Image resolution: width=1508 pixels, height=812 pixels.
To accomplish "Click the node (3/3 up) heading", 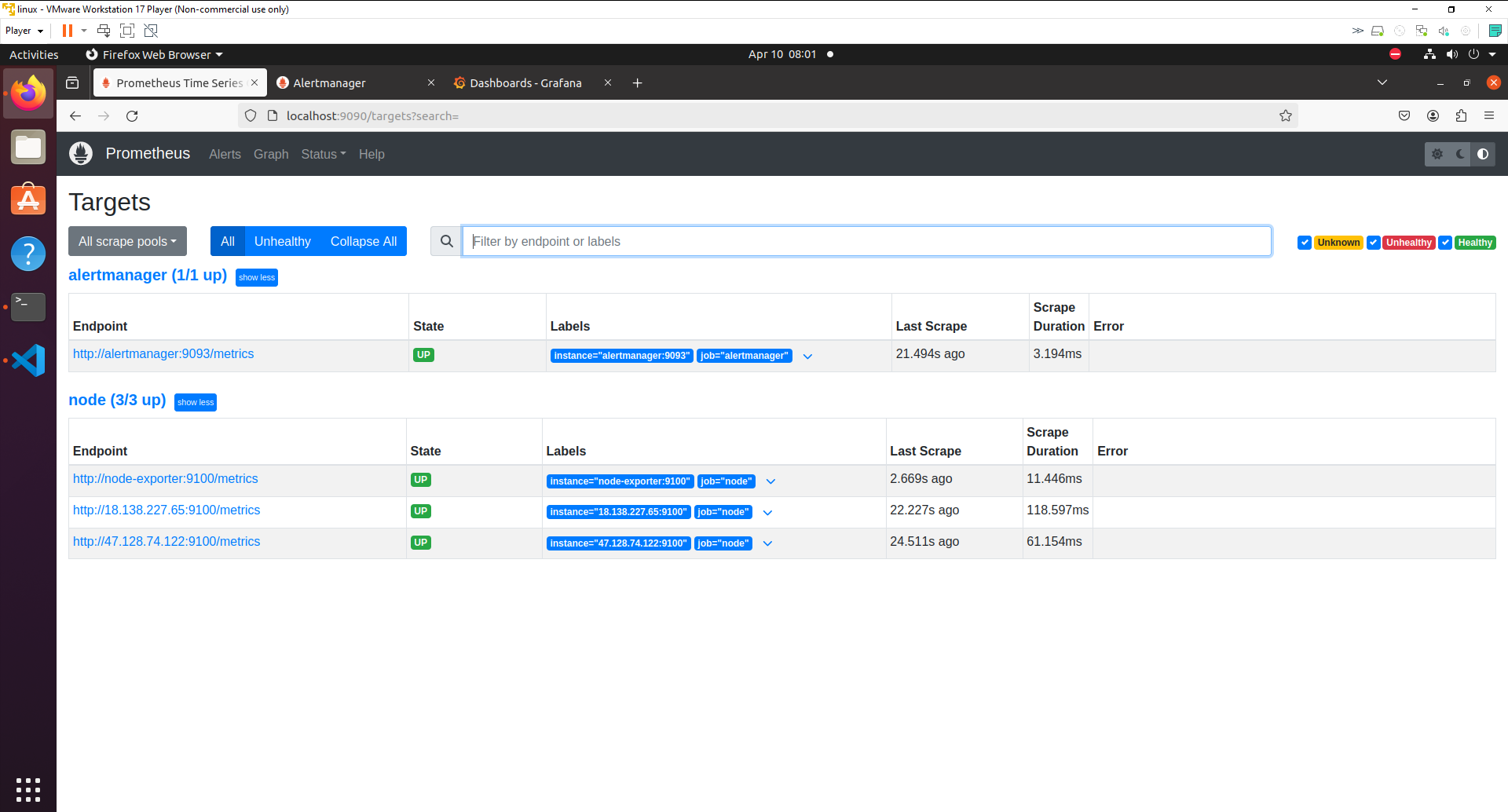I will (117, 401).
